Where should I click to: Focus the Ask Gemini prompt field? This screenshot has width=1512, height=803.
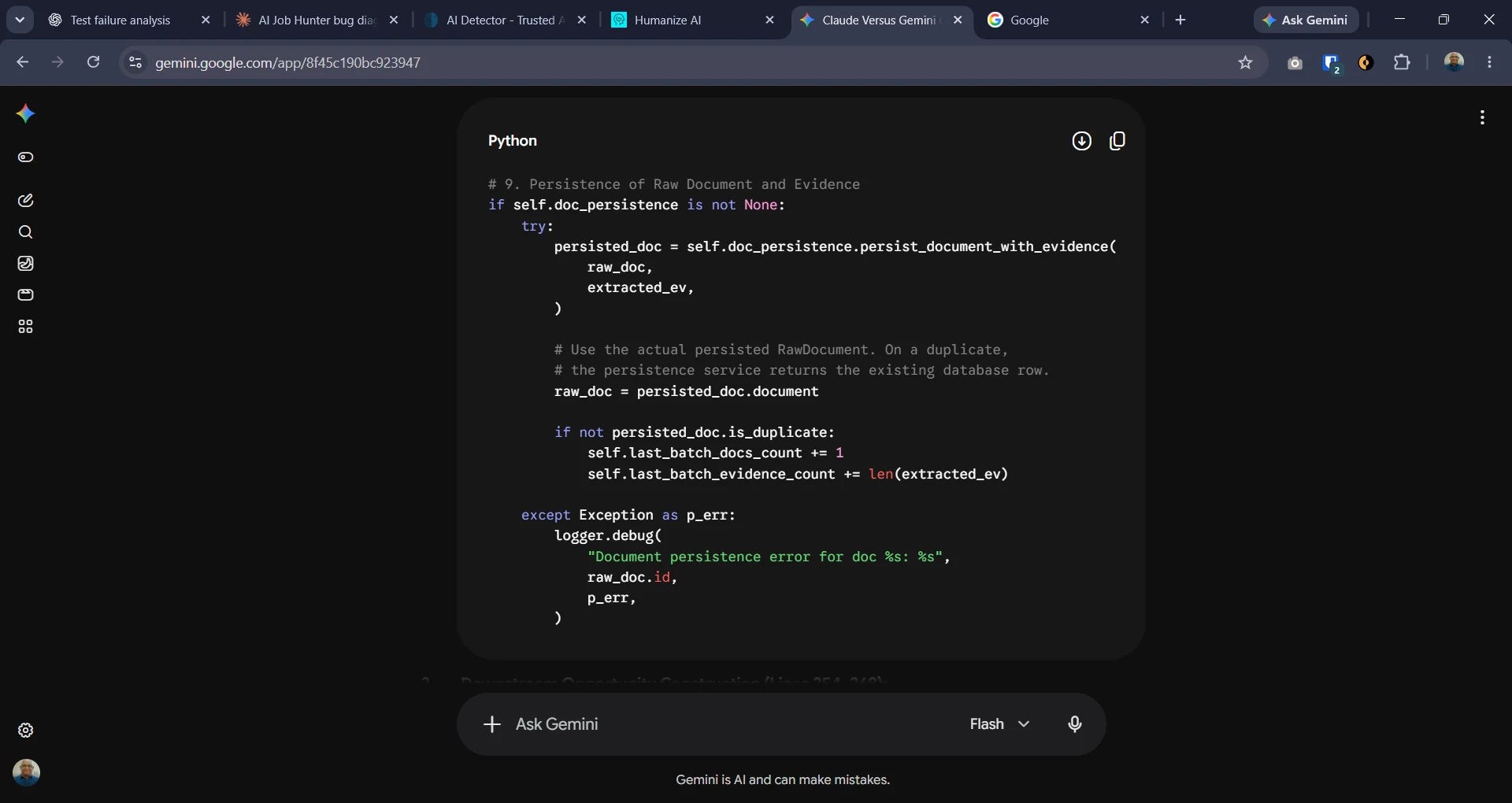click(732, 724)
